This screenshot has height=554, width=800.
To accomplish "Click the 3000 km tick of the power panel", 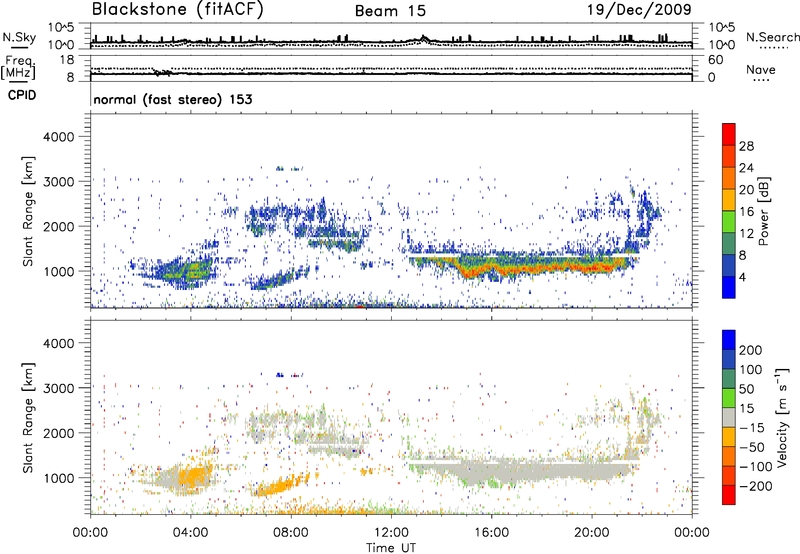I will click(x=58, y=182).
